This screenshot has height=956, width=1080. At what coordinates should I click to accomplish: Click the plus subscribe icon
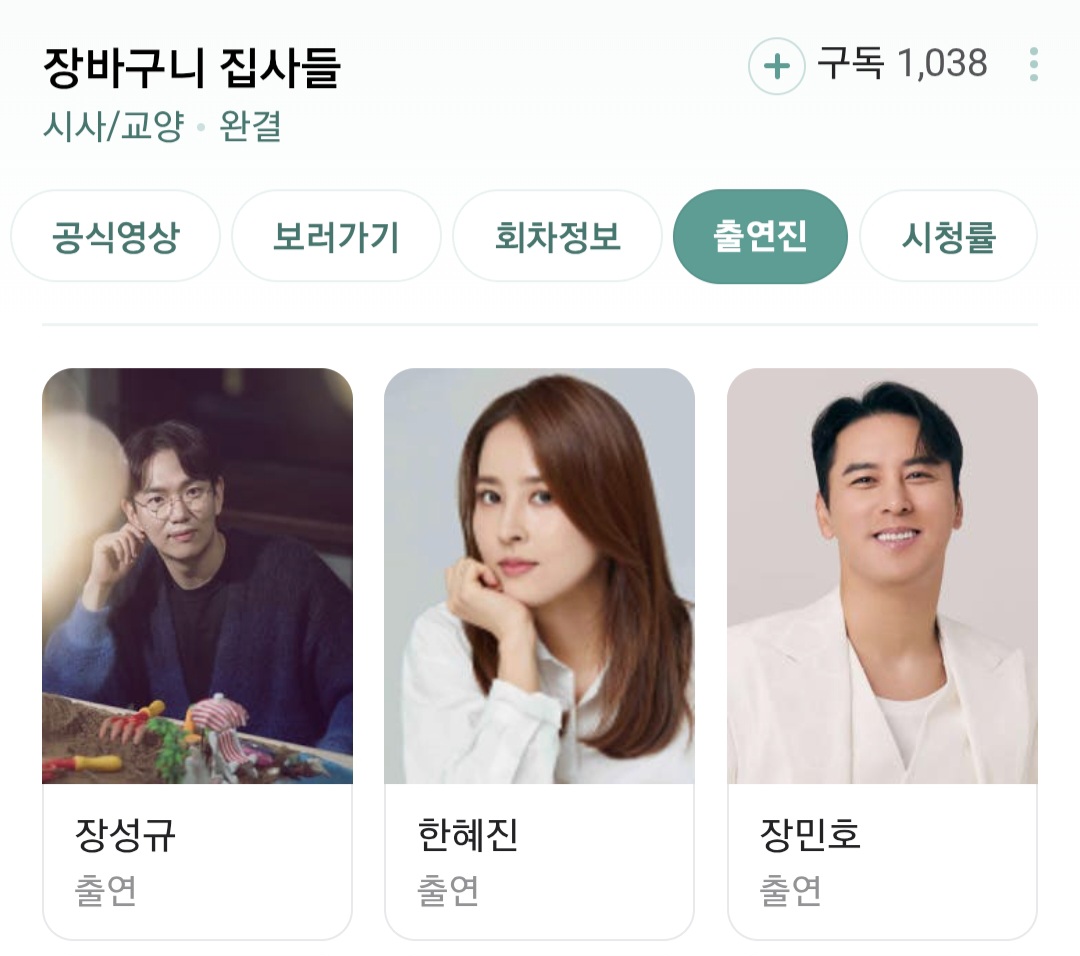pos(777,66)
